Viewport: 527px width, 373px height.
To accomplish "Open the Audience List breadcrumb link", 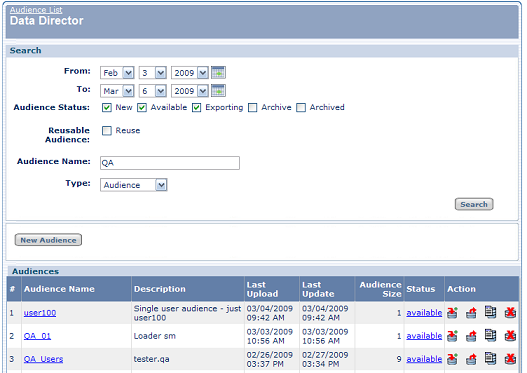I will (36, 10).
